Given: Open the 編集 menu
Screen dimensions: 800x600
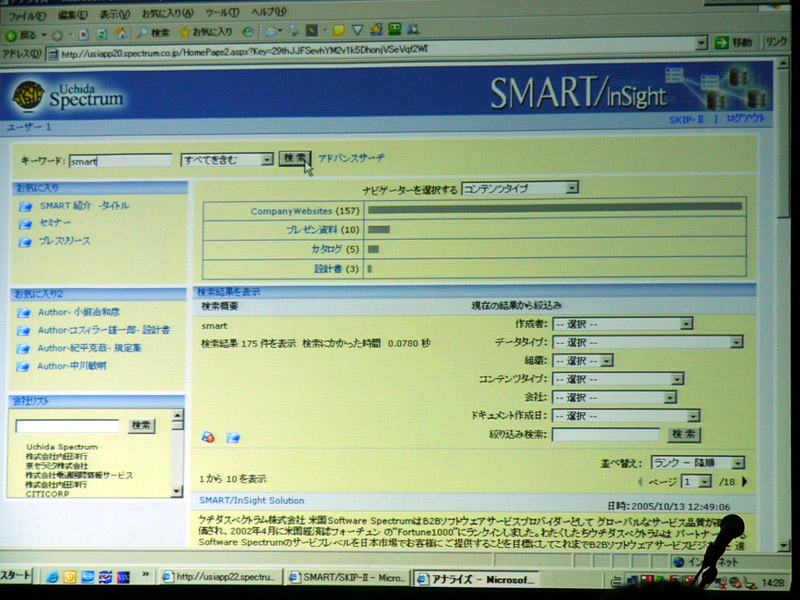Looking at the screenshot, I should tap(72, 15).
